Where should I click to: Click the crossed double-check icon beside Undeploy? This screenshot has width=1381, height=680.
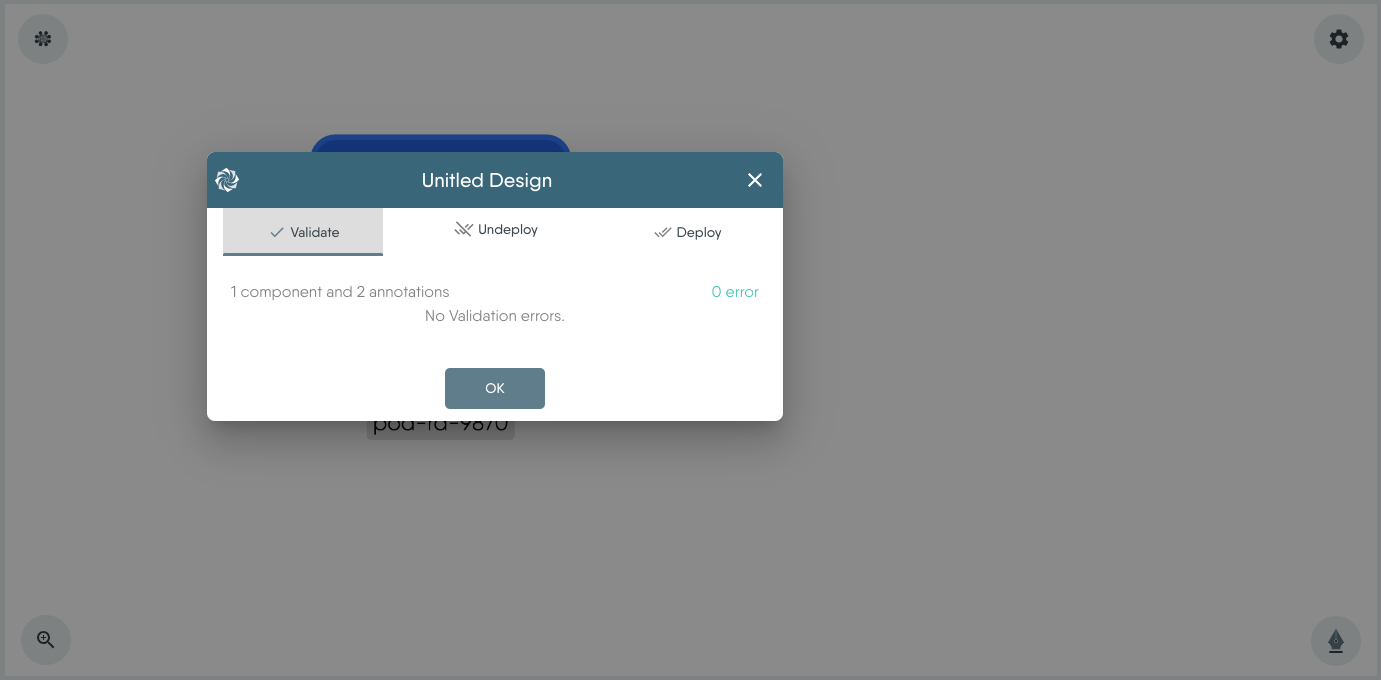[x=463, y=230]
